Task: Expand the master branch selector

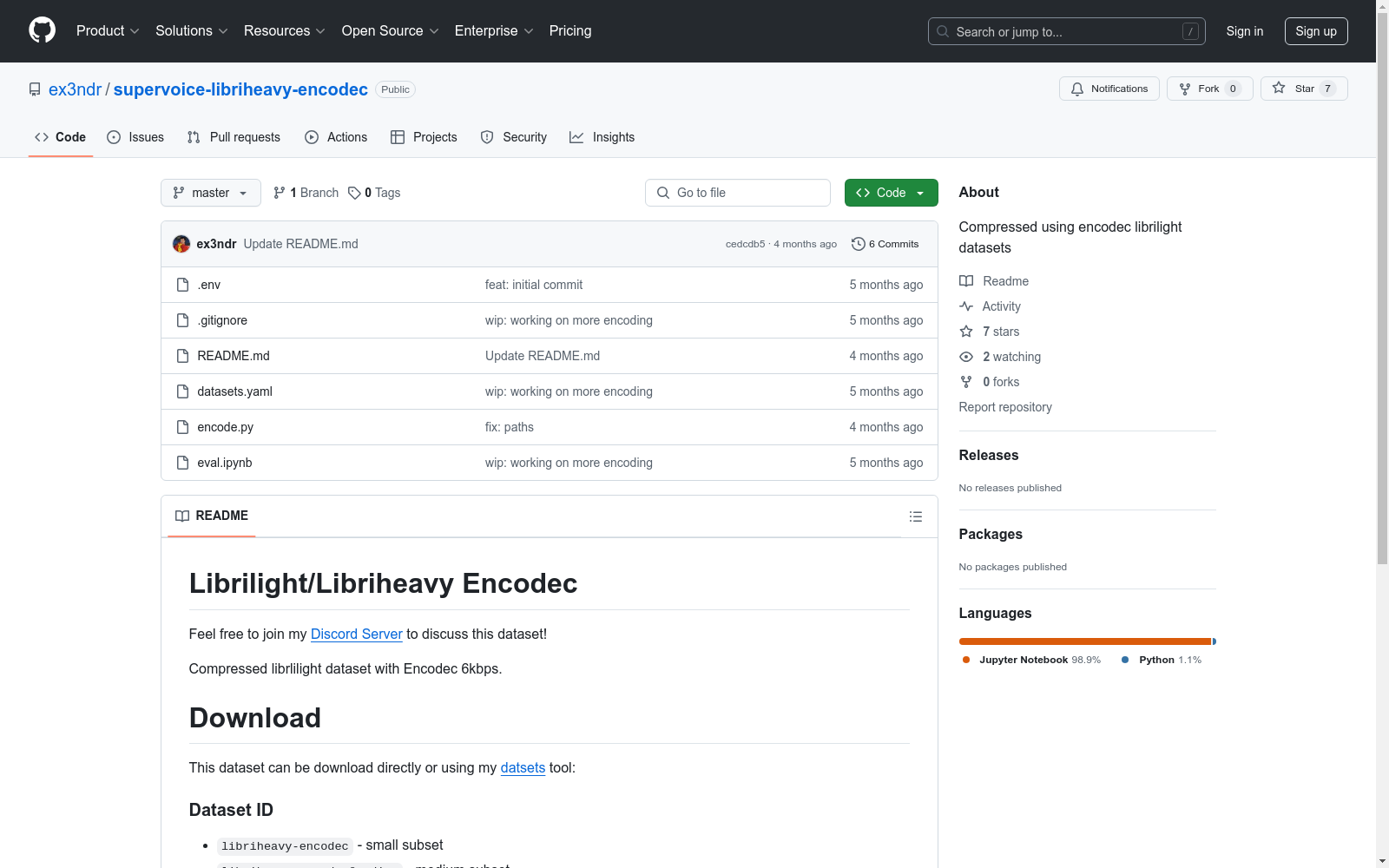Action: pyautogui.click(x=211, y=193)
